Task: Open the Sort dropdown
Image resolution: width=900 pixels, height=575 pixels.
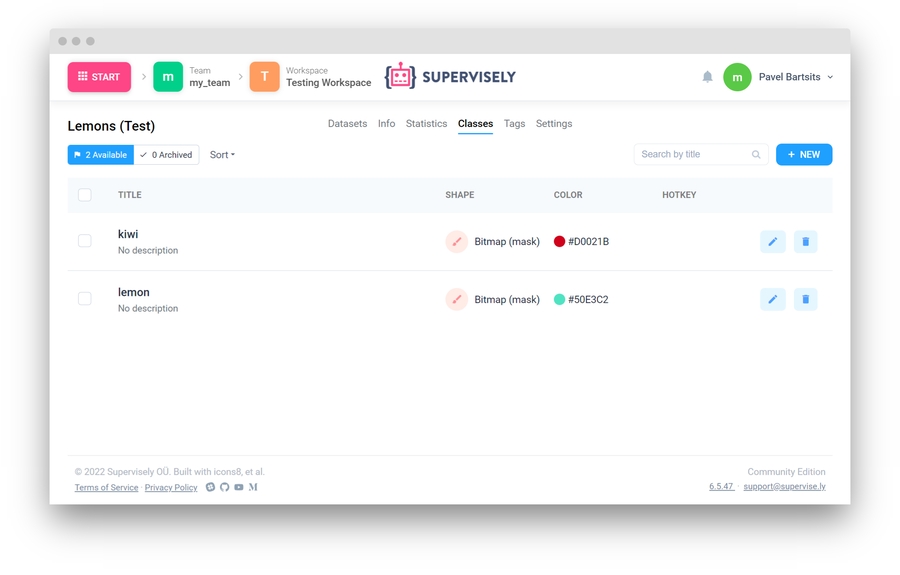Action: click(x=222, y=155)
